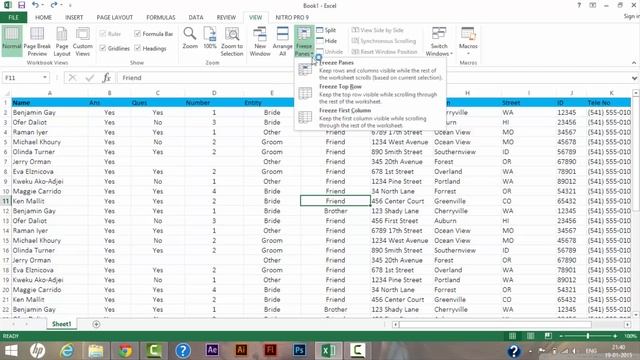Switch to Page Layout view
The image size is (640, 360).
(x=62, y=41)
